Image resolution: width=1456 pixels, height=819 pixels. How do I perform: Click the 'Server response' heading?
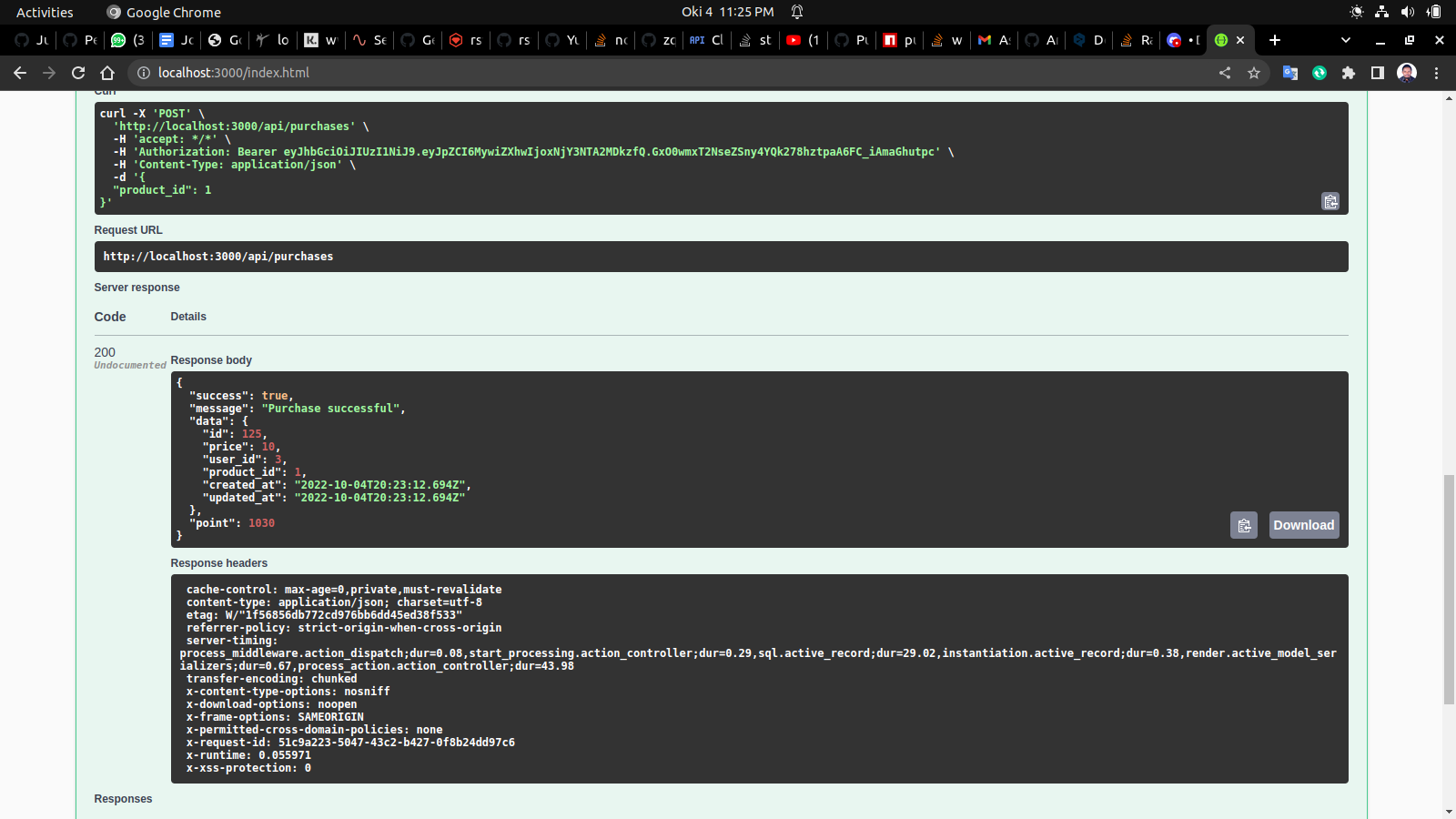point(137,288)
